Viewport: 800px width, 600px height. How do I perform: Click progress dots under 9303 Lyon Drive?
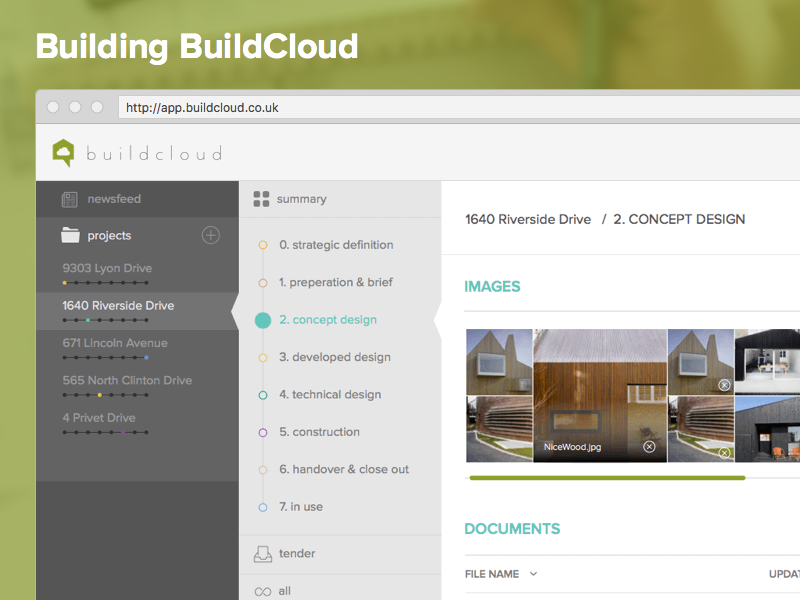coord(106,283)
